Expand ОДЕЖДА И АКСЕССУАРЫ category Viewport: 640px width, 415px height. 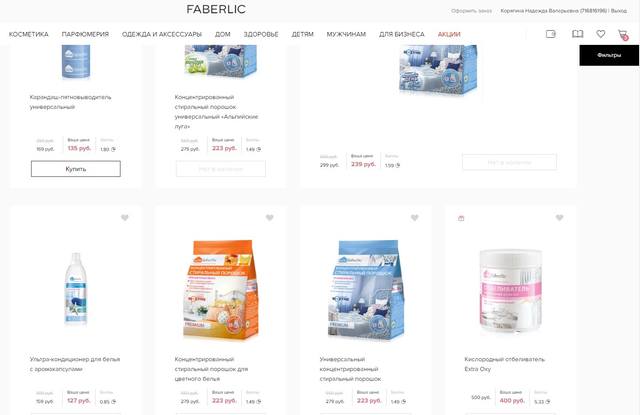click(x=162, y=34)
